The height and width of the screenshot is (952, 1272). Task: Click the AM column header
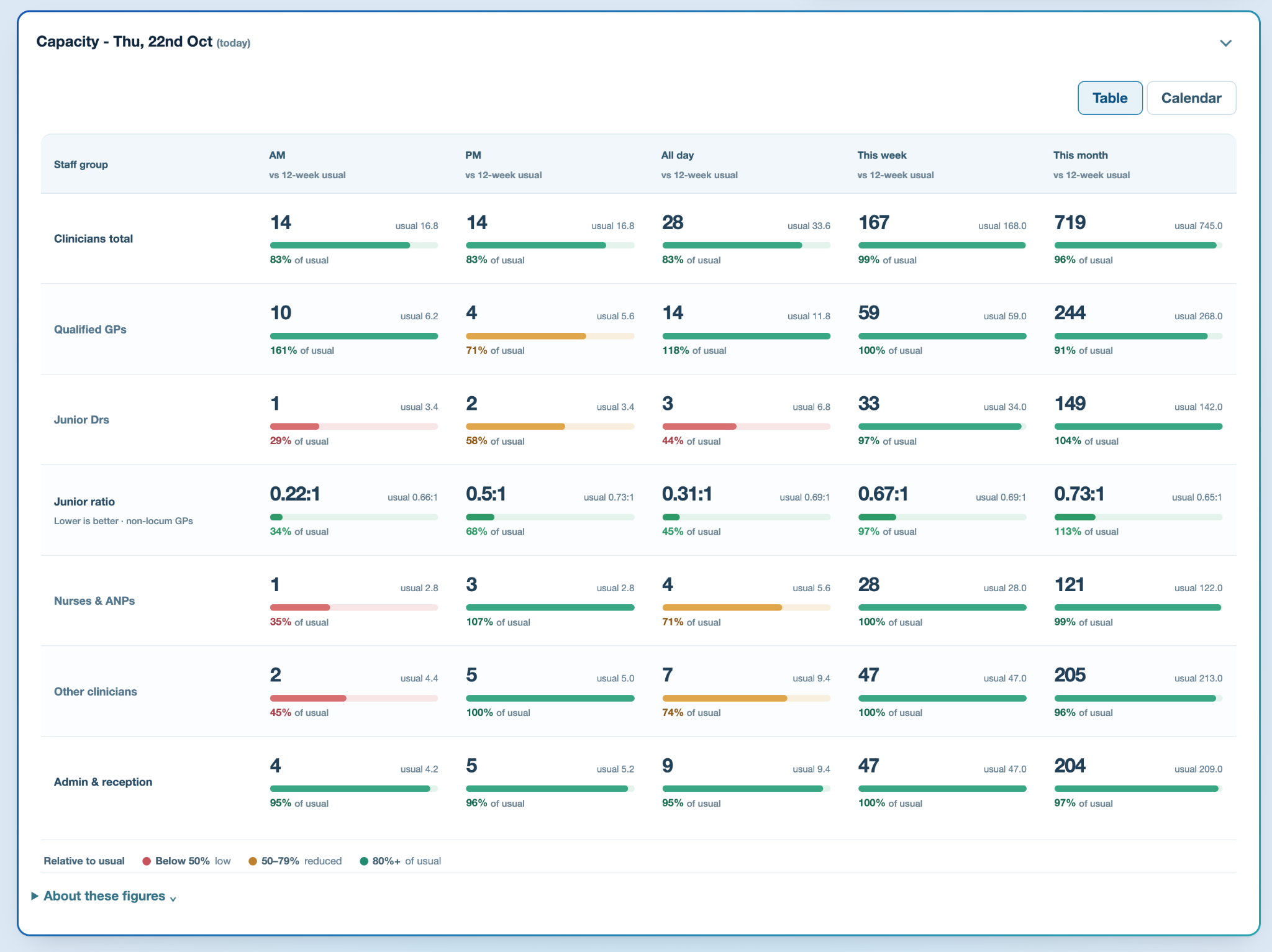(x=277, y=155)
